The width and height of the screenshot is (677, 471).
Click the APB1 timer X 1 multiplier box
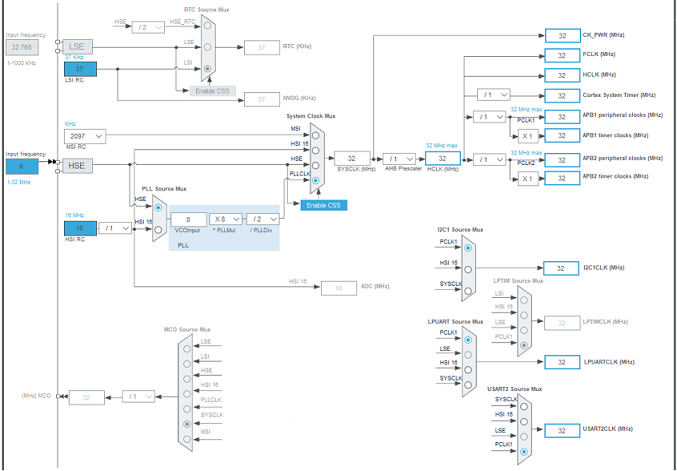pyautogui.click(x=528, y=136)
